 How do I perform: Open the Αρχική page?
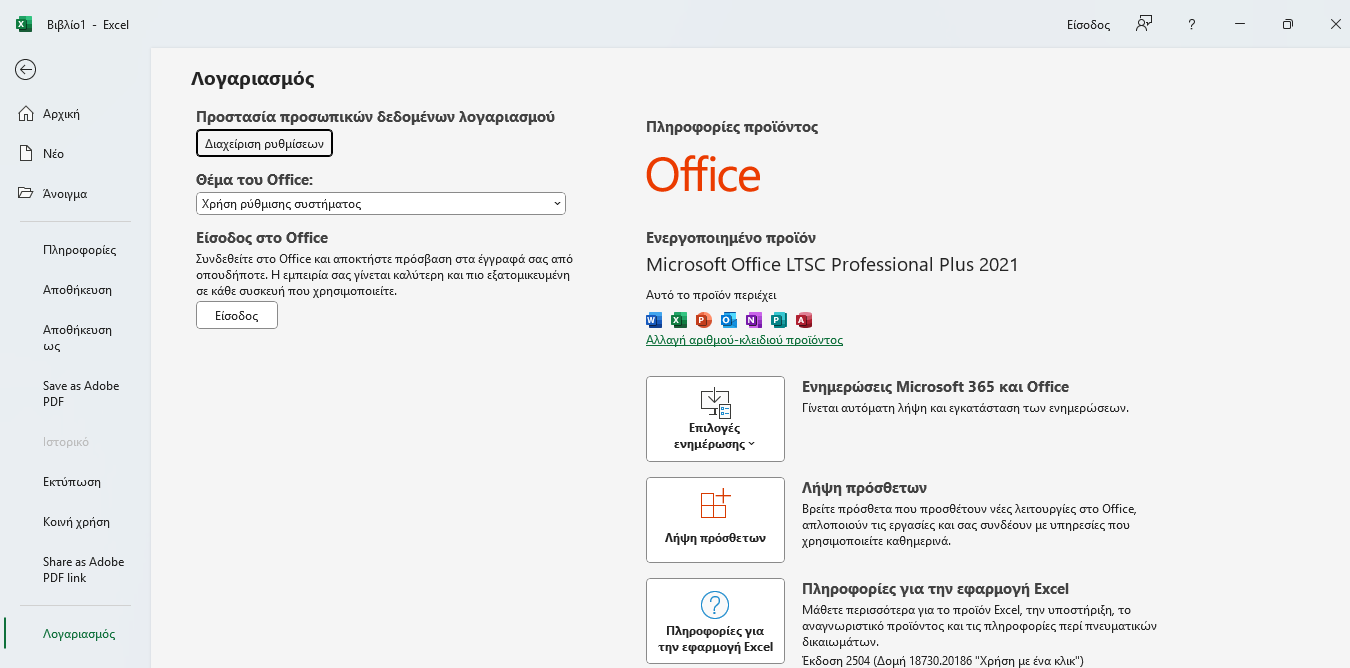pyautogui.click(x=75, y=113)
